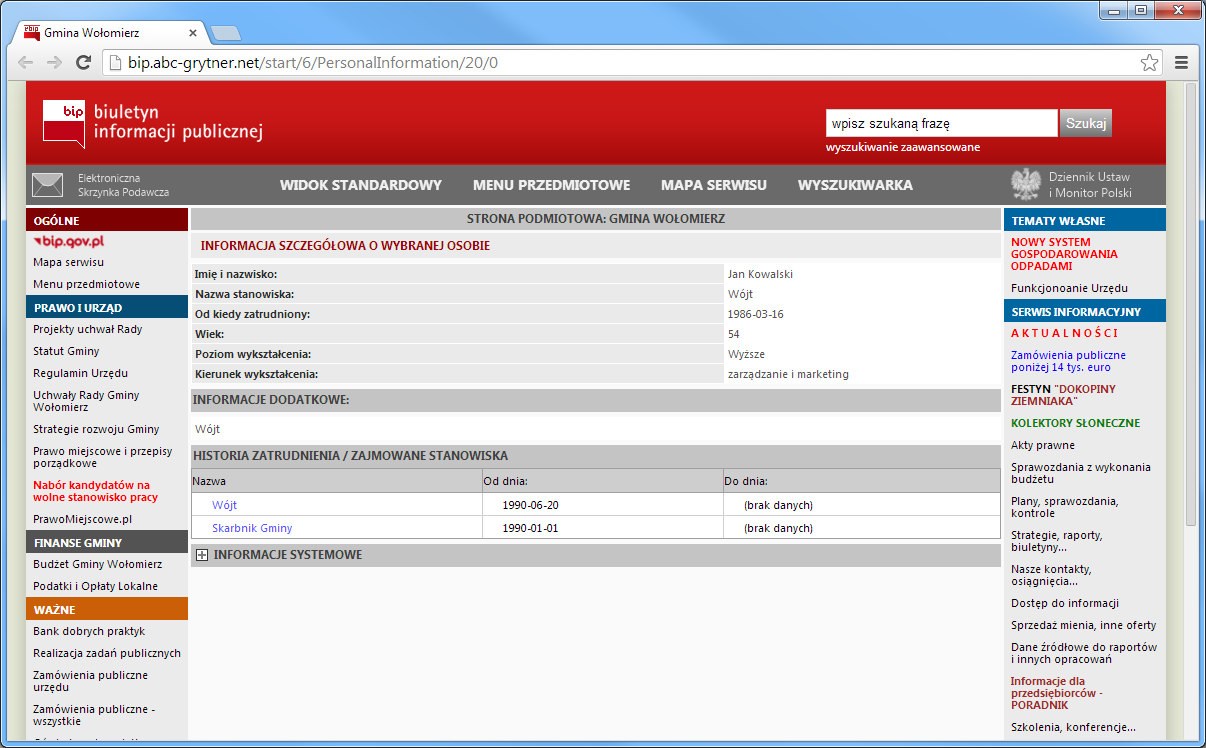This screenshot has width=1206, height=748.
Task: Open Budżet Gminy Wołomierz
Action: 97,564
